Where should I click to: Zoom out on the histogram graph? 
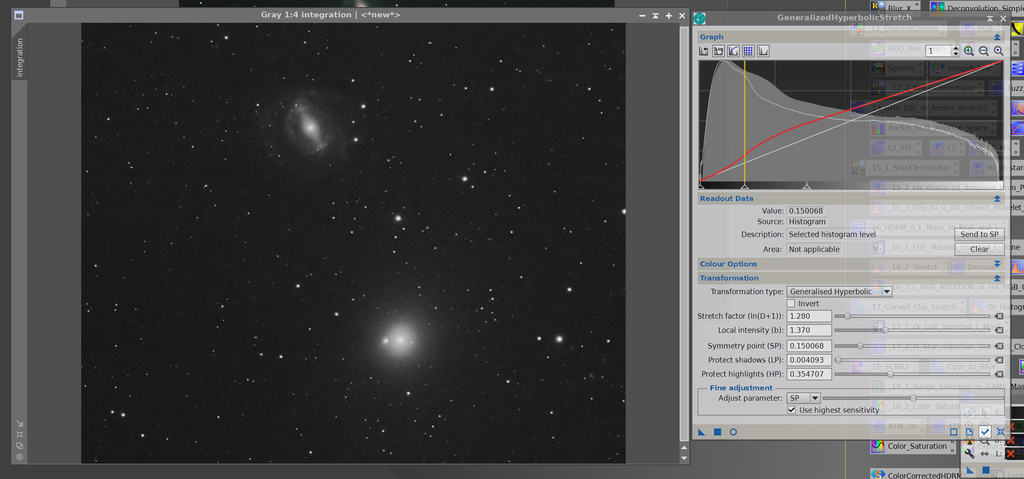pos(983,51)
